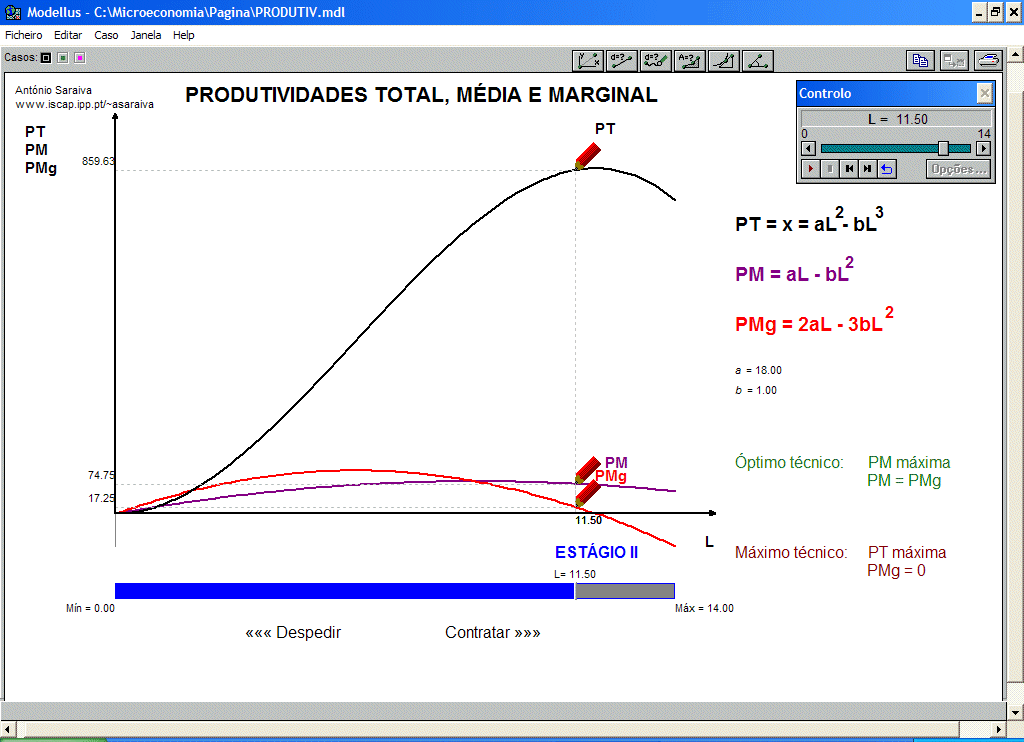Click the right arrow of Controlo slider
This screenshot has width=1024, height=742.
coord(983,148)
